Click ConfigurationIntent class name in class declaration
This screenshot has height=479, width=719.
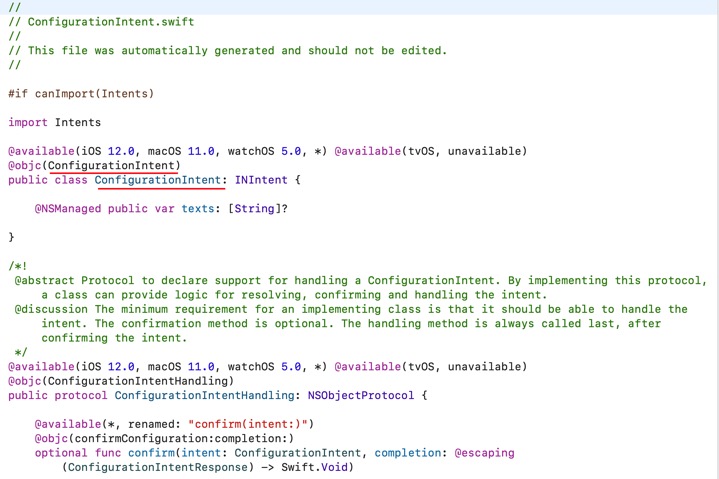(154, 180)
